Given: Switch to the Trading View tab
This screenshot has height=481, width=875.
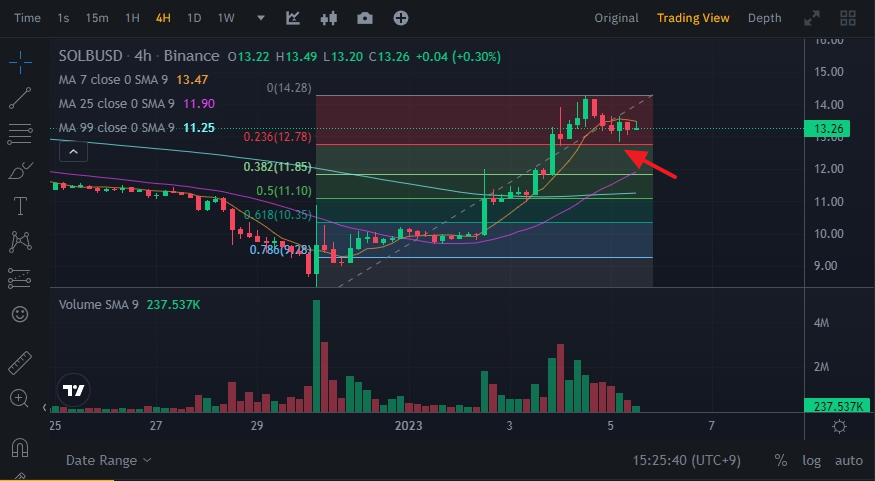Looking at the screenshot, I should pos(693,18).
